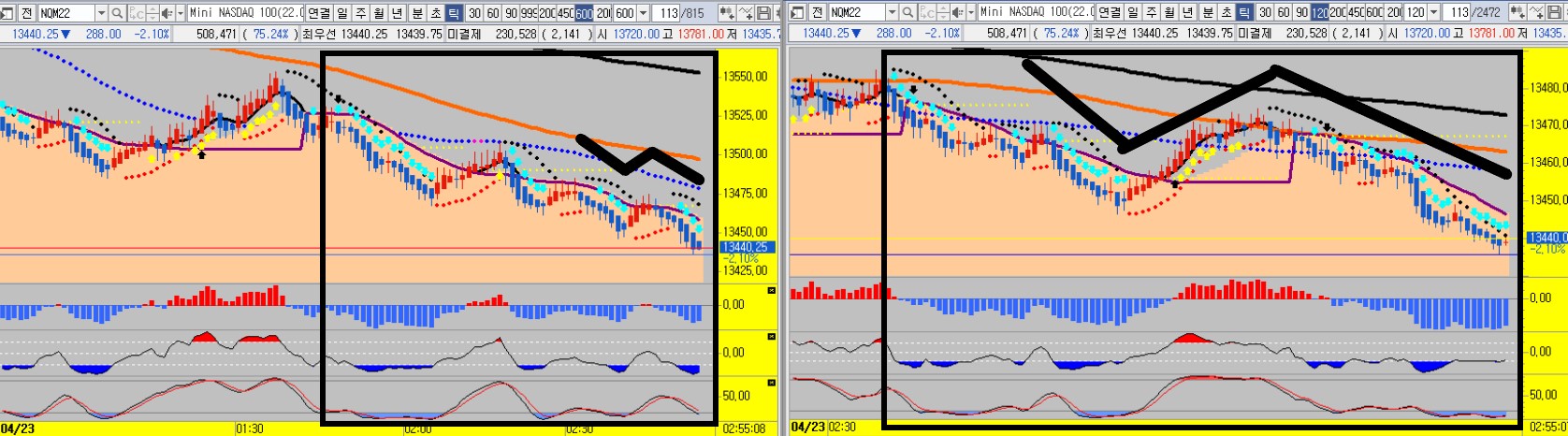Select the 30 tick interval in left chart

pos(474,13)
